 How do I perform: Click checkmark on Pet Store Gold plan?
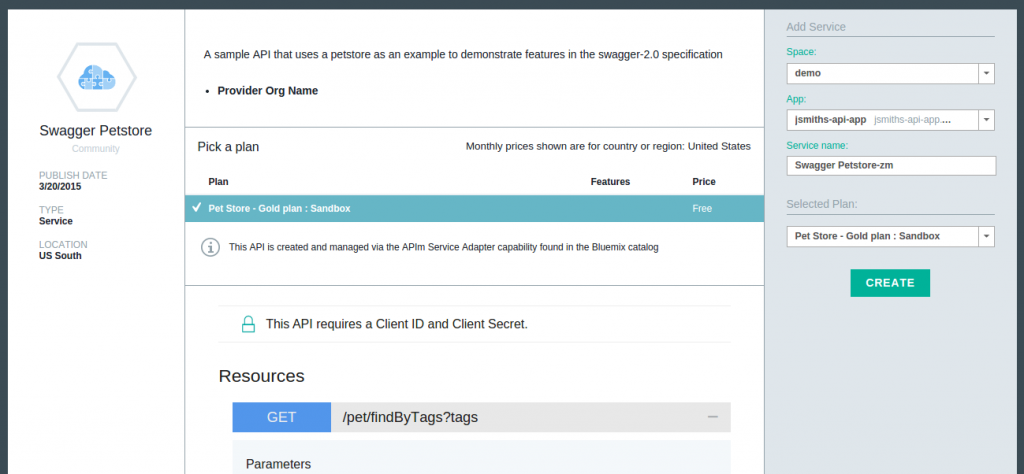pyautogui.click(x=197, y=208)
